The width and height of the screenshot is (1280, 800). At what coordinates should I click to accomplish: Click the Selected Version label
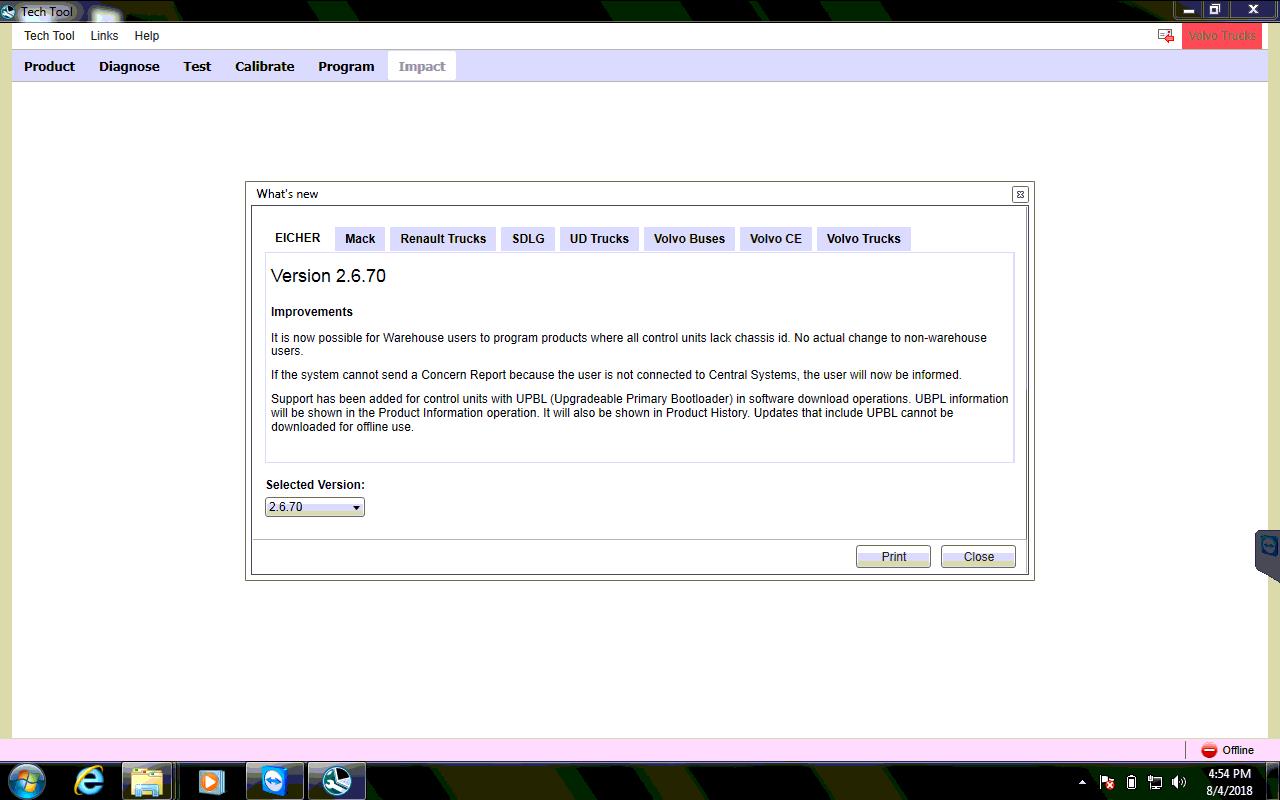(315, 485)
